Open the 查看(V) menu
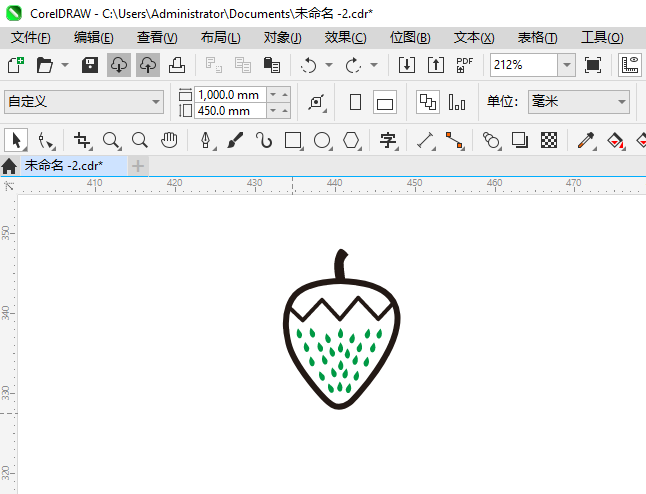This screenshot has height=494, width=646. [157, 38]
